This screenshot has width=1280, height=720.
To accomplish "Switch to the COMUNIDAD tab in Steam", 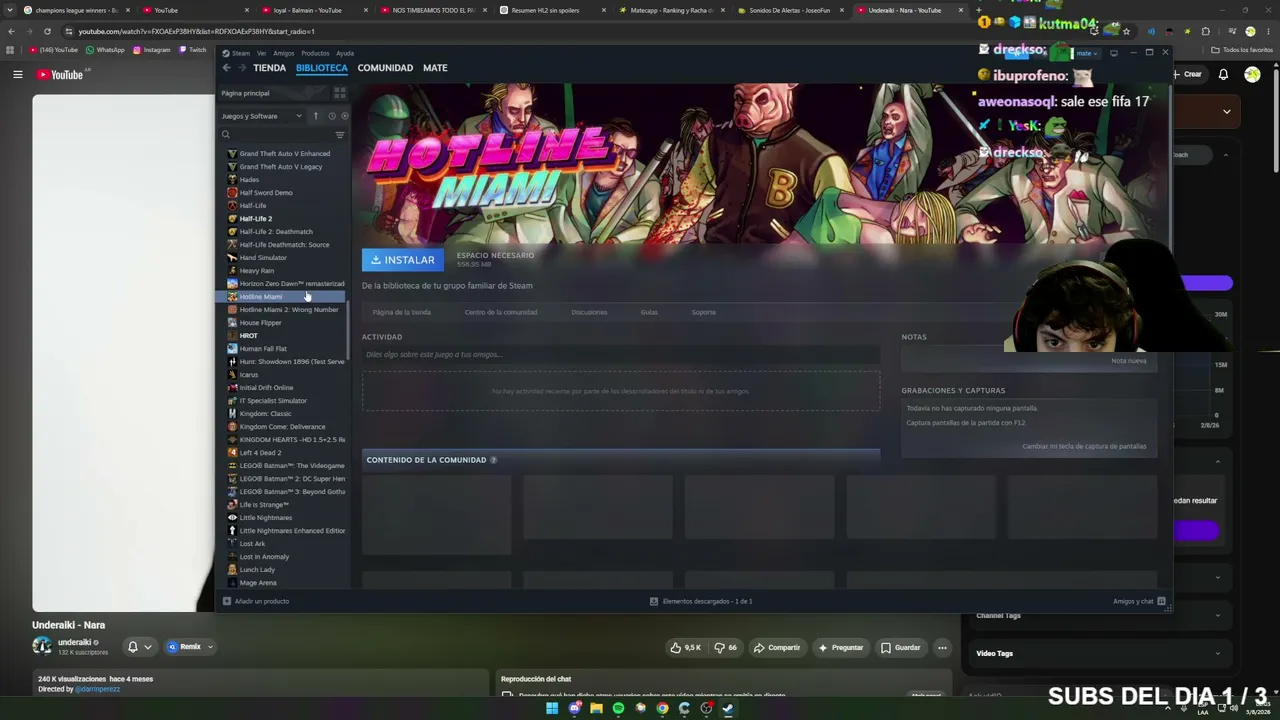I will (x=385, y=68).
